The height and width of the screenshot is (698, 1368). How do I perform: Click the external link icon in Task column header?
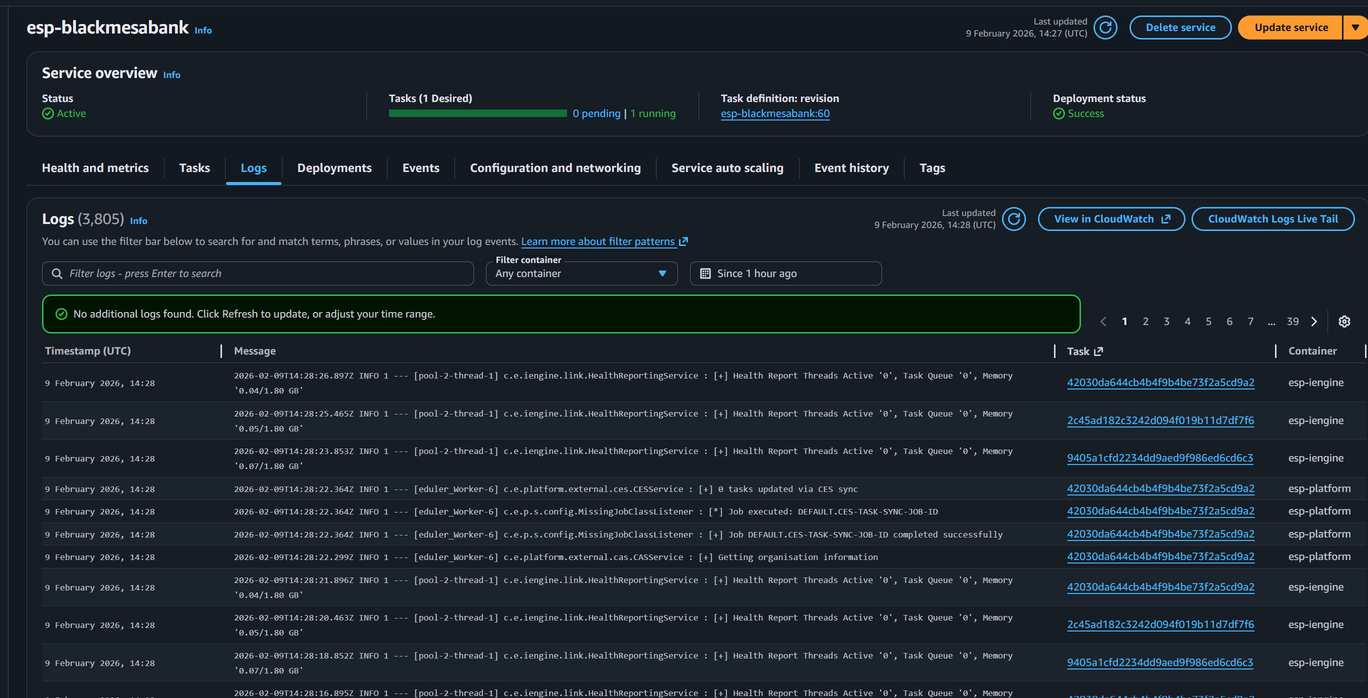tap(1099, 352)
